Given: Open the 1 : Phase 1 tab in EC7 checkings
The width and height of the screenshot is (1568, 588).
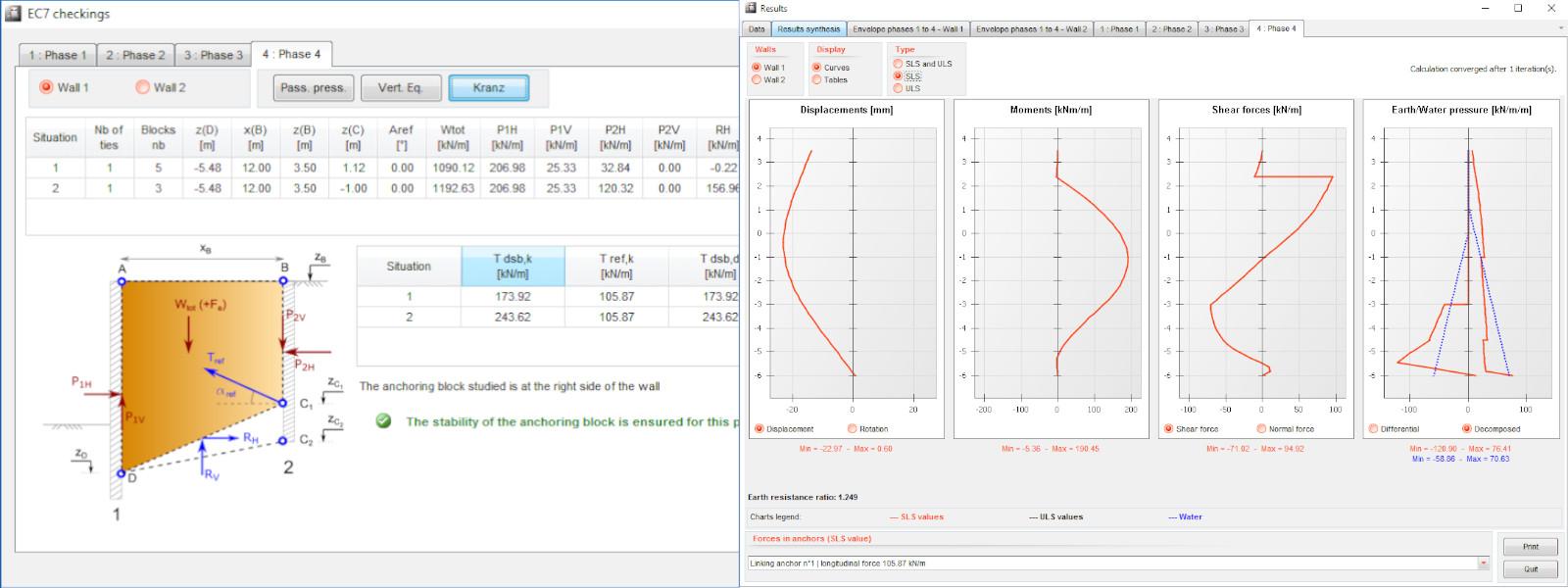Looking at the screenshot, I should point(58,55).
